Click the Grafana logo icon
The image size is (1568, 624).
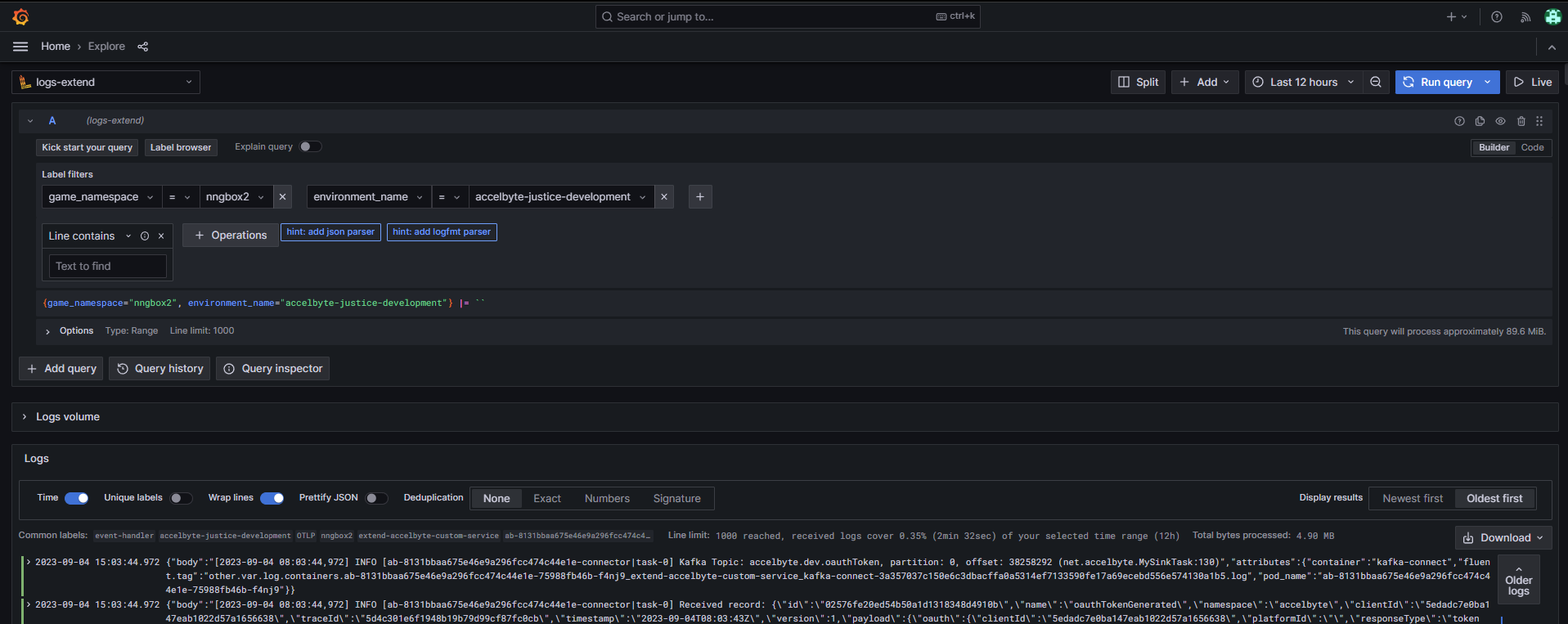coord(21,16)
